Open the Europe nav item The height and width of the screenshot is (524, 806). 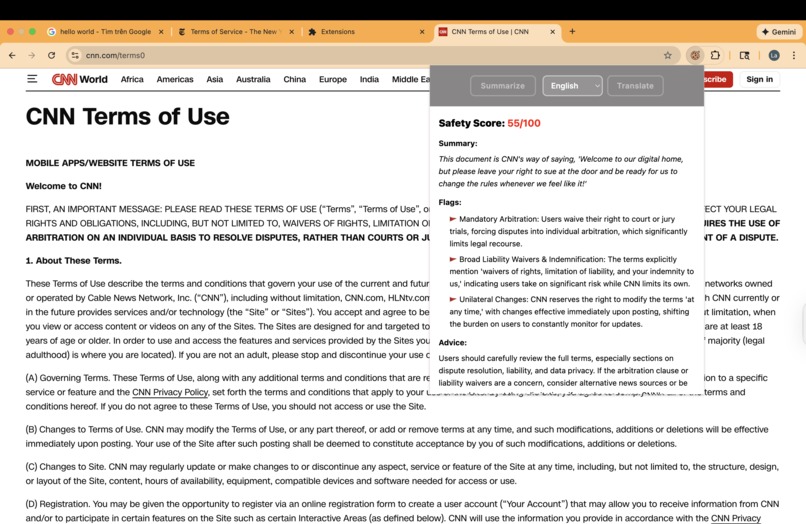pos(333,79)
